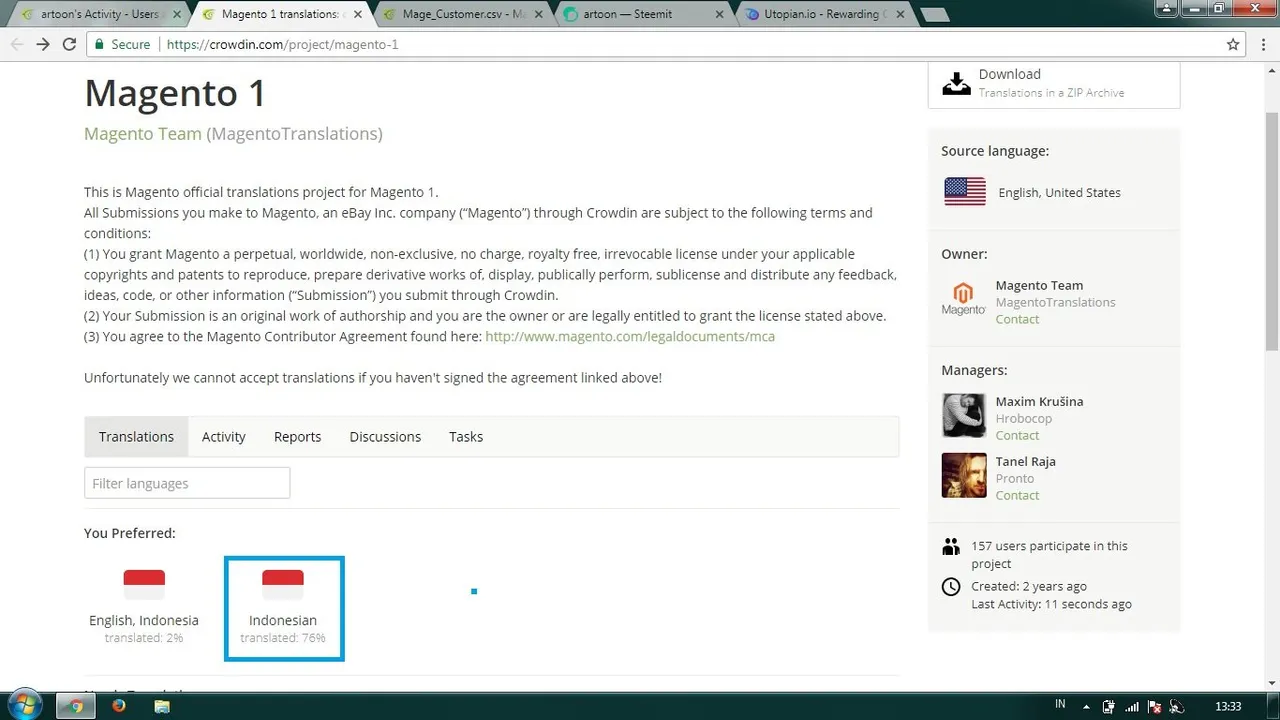Open a new browser tab

[x=934, y=15]
